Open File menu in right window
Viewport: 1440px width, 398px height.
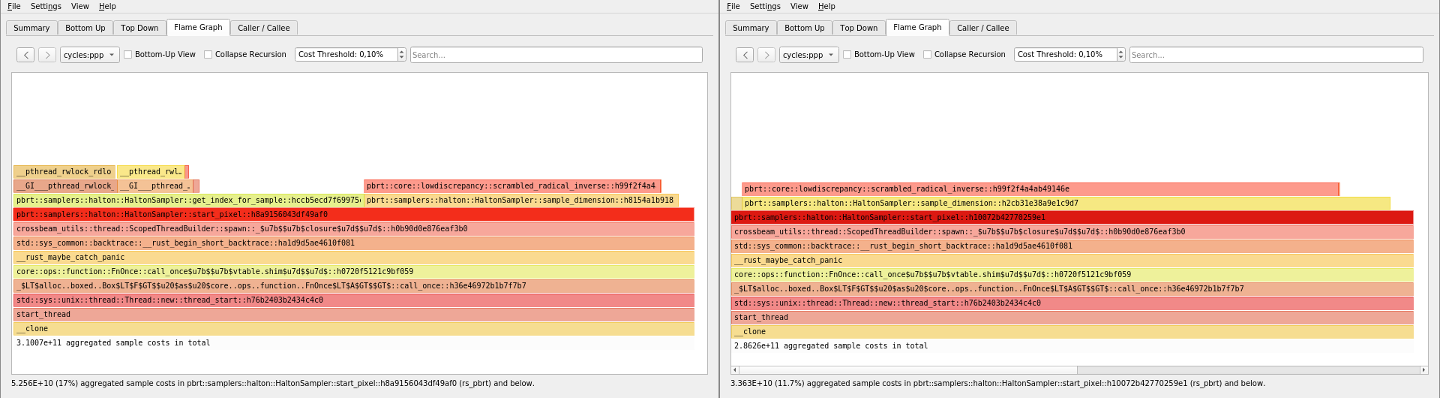(x=733, y=6)
